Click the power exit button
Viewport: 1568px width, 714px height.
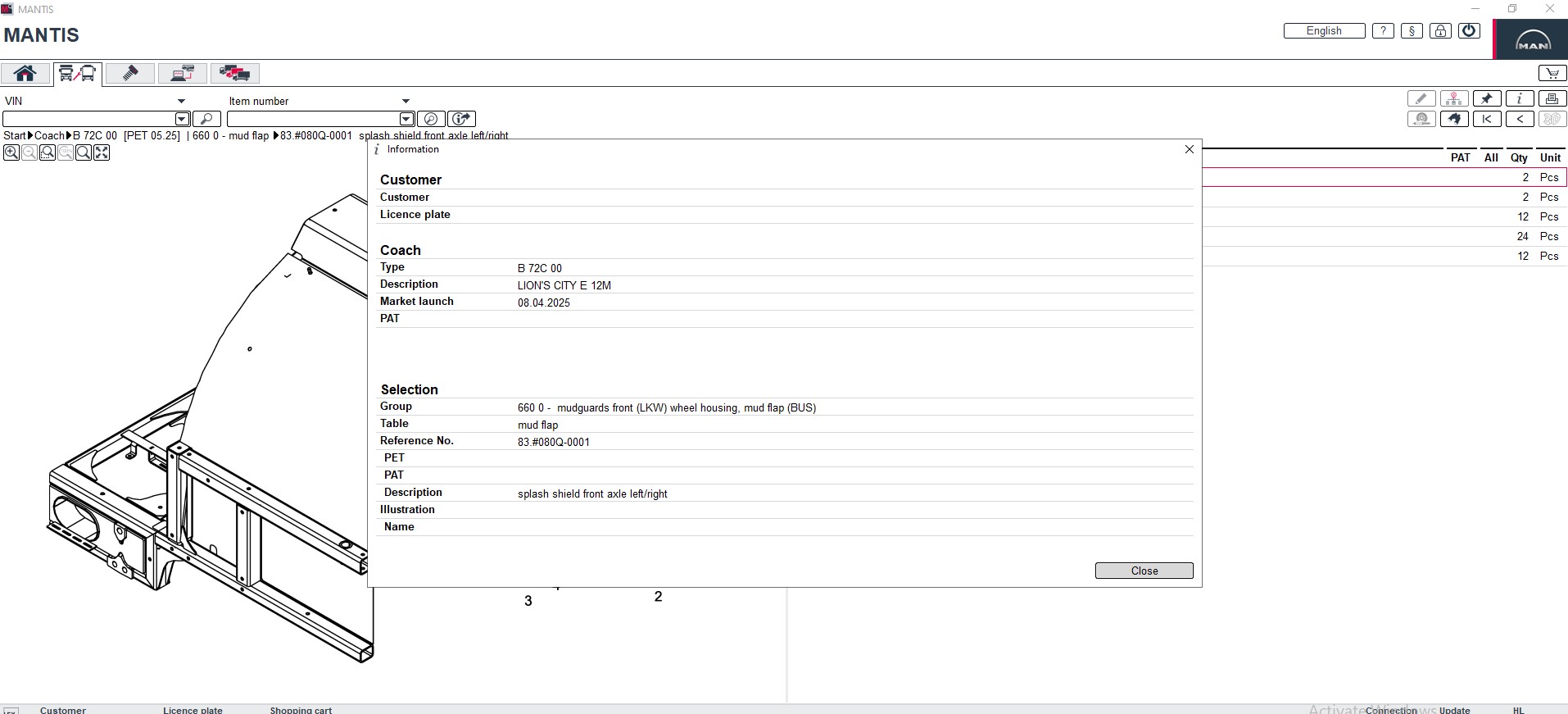[x=1470, y=31]
